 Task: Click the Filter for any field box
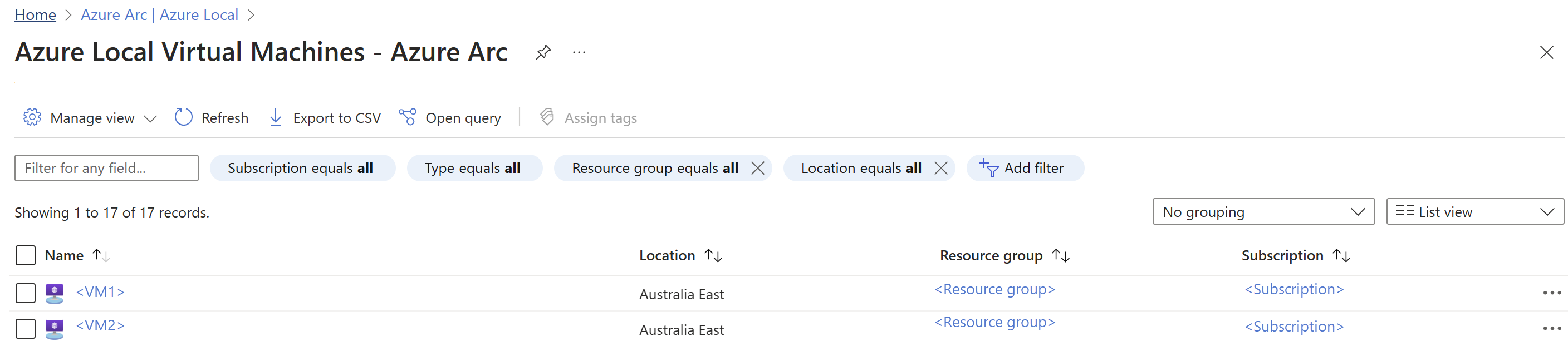point(106,168)
